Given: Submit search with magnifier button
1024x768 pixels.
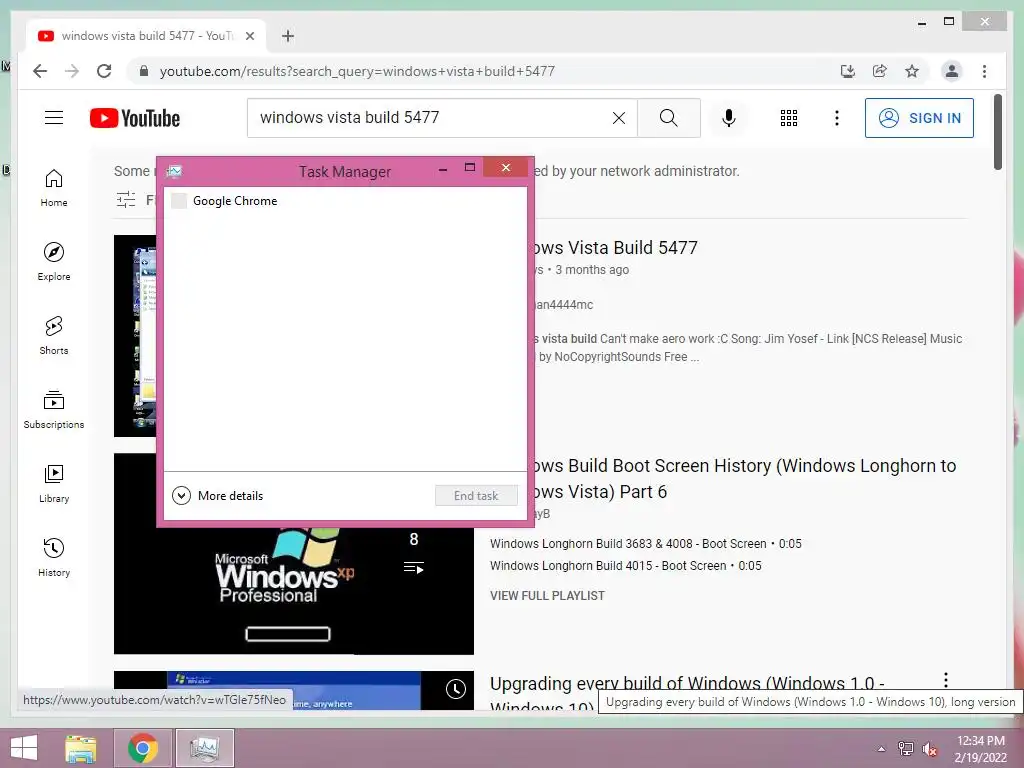Looking at the screenshot, I should [x=669, y=118].
